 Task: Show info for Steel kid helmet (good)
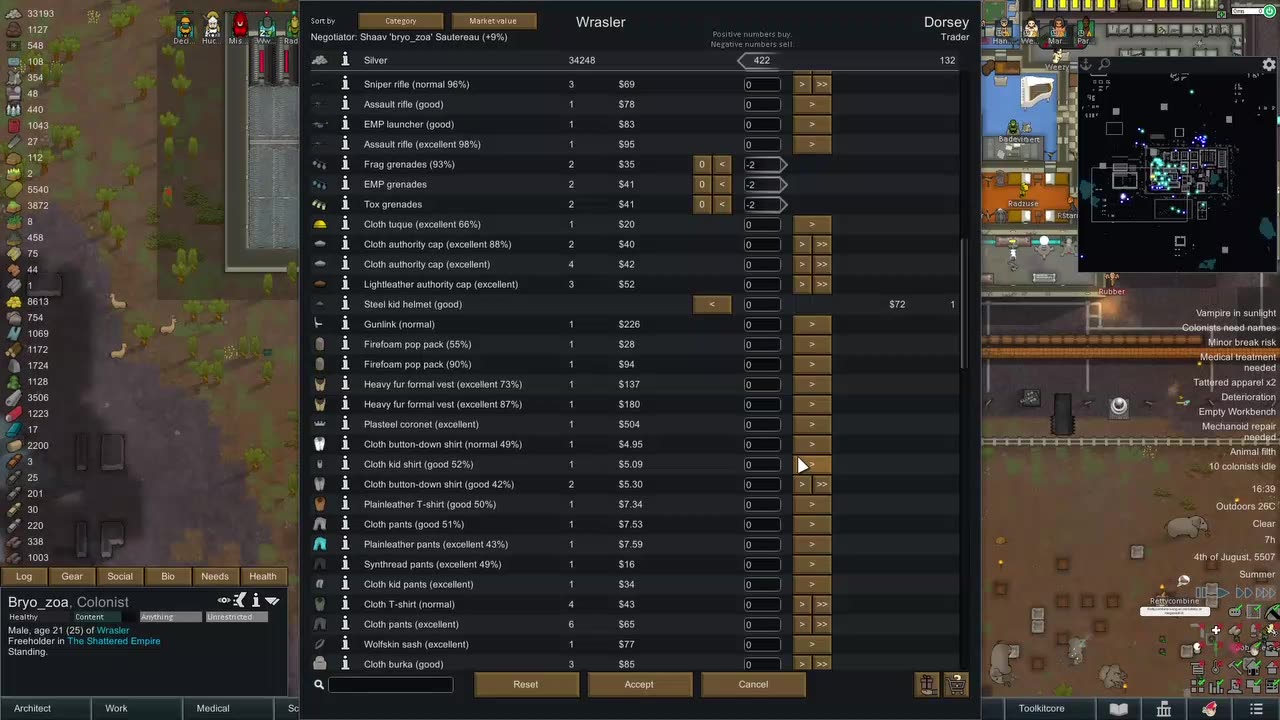pos(345,304)
